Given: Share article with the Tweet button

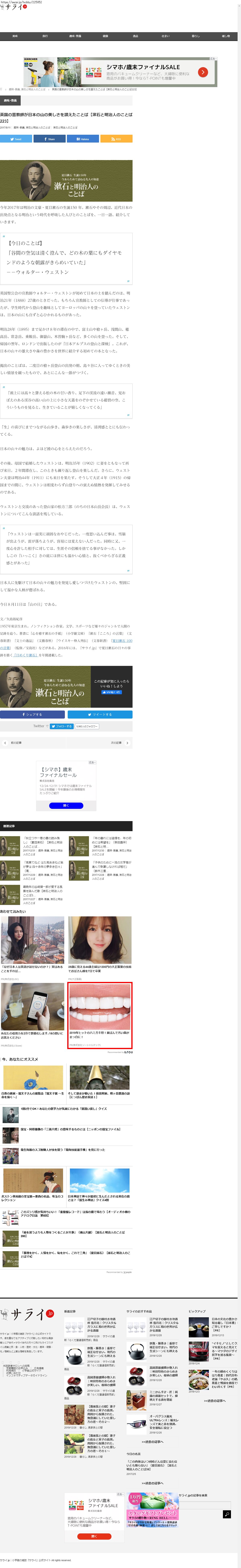Looking at the screenshot, I should (16, 139).
